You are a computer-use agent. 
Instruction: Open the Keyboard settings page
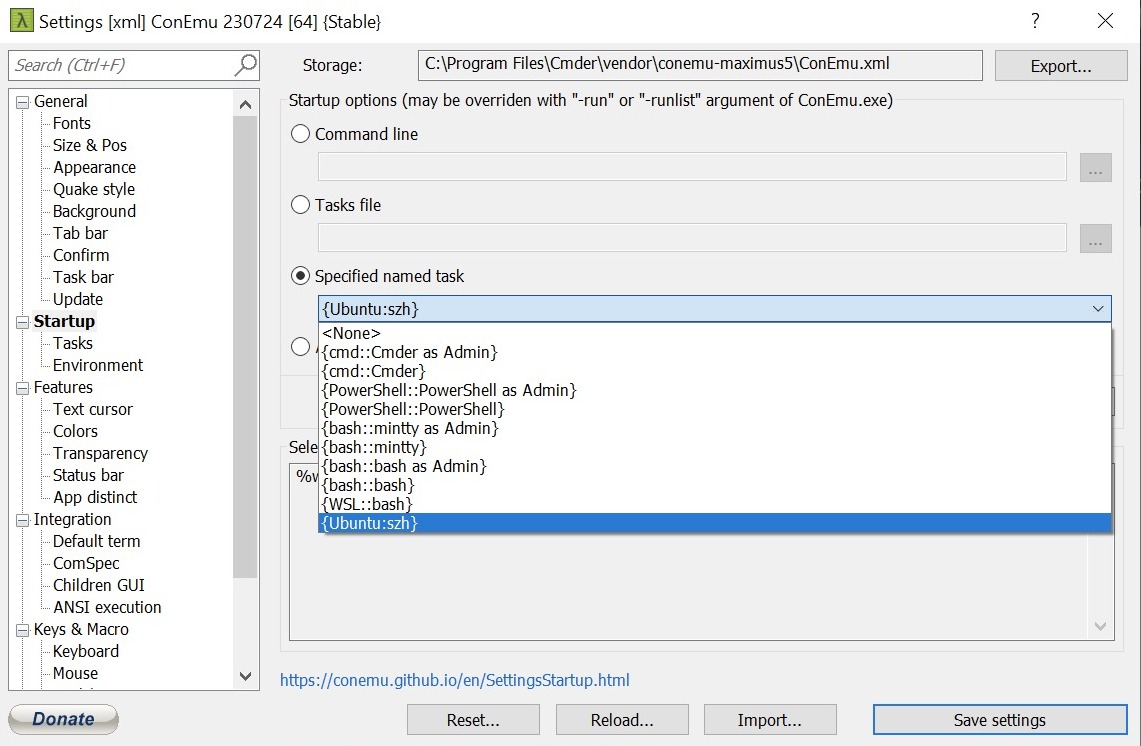85,651
